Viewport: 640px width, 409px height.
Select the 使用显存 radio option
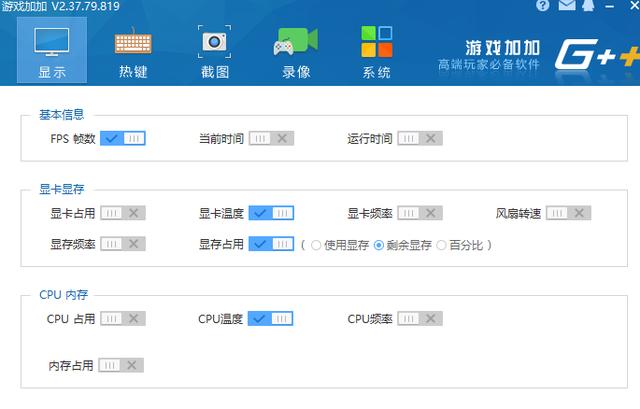(316, 245)
